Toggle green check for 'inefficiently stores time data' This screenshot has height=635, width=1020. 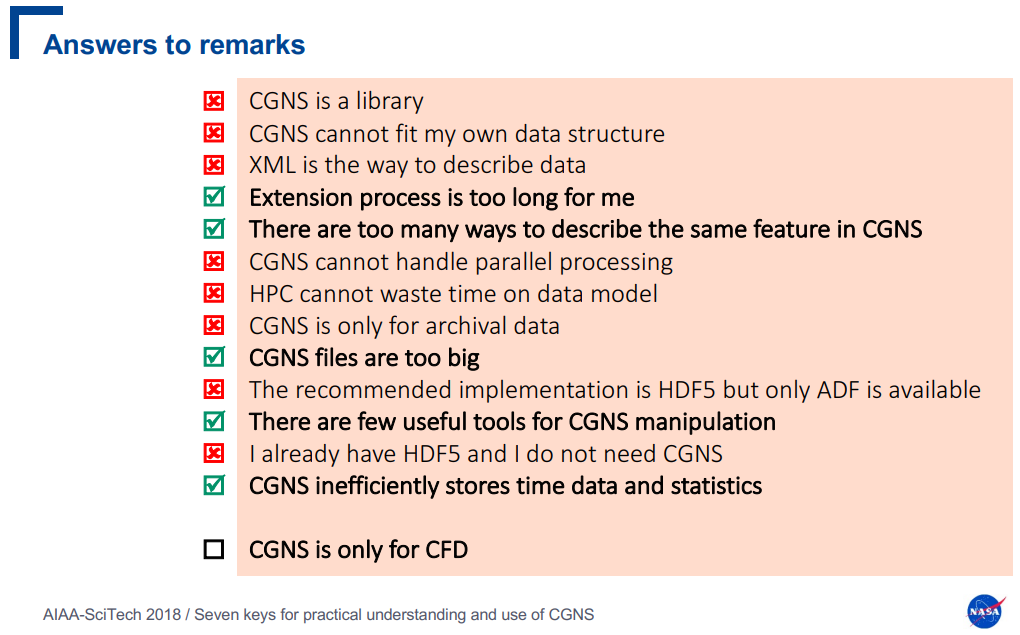(214, 485)
